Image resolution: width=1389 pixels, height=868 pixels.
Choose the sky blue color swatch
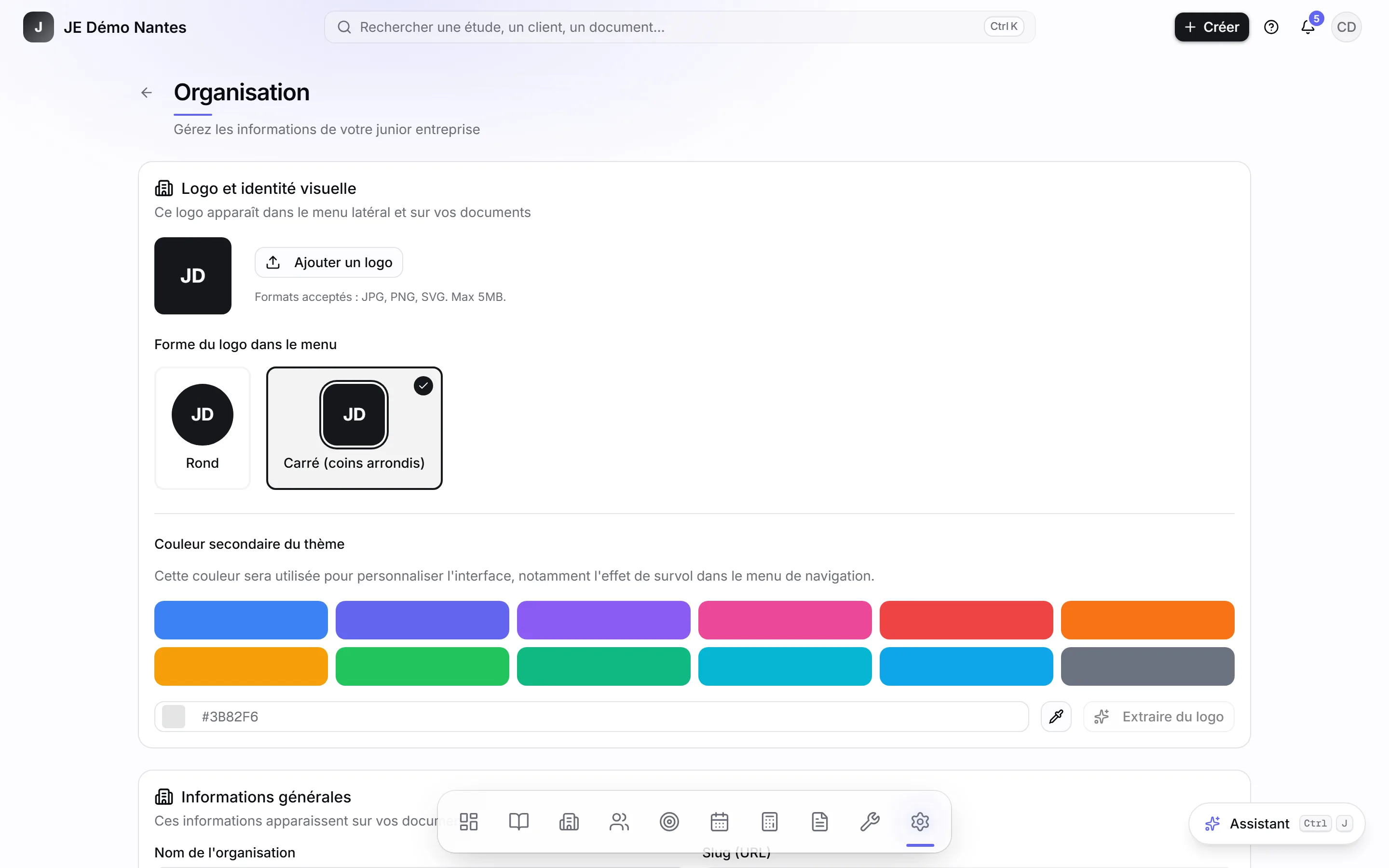[x=967, y=666]
